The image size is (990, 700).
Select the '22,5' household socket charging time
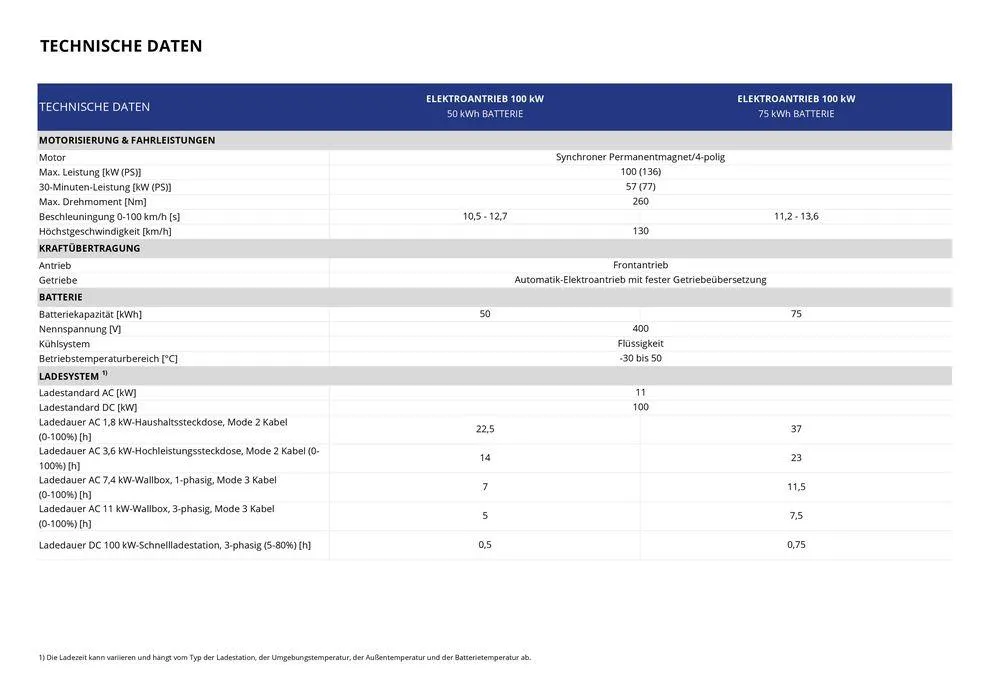(485, 429)
